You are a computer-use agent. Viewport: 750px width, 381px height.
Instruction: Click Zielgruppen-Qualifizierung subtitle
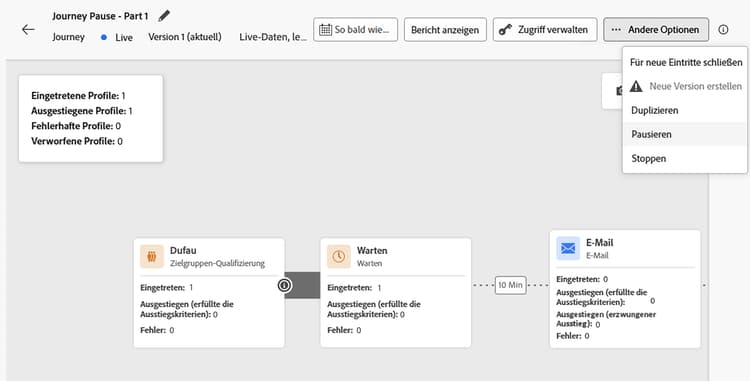(x=217, y=263)
